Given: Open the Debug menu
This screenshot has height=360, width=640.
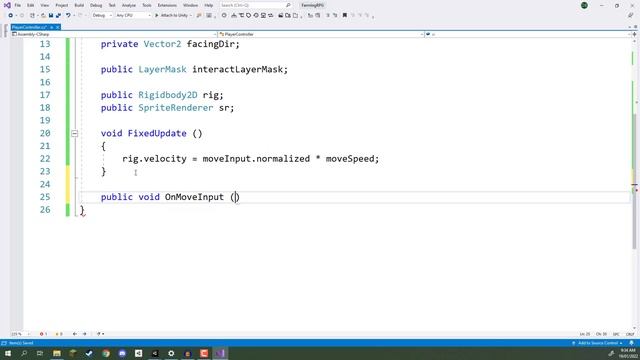Looking at the screenshot, I should pos(96,5).
